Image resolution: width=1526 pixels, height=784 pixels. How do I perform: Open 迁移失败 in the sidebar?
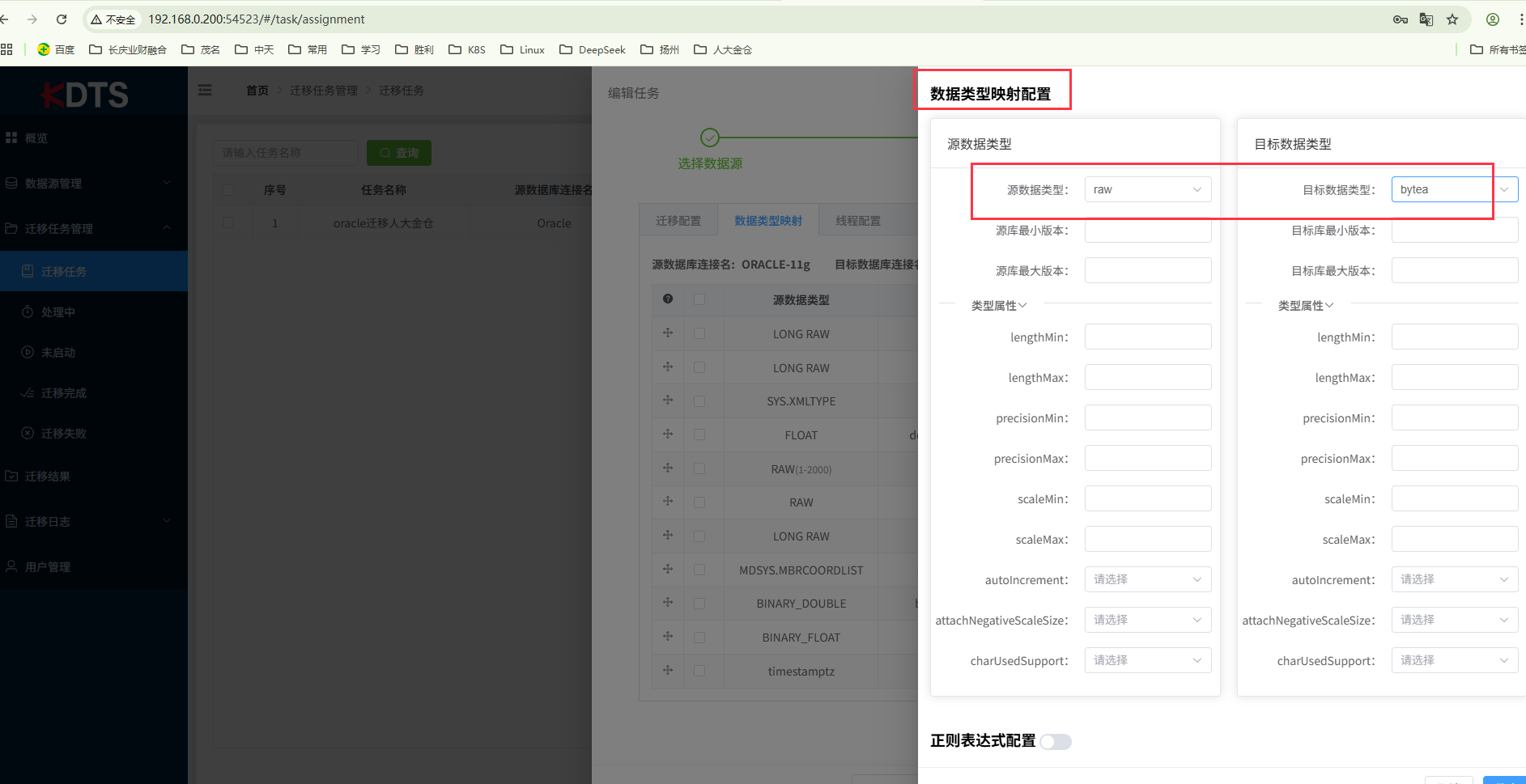point(94,433)
